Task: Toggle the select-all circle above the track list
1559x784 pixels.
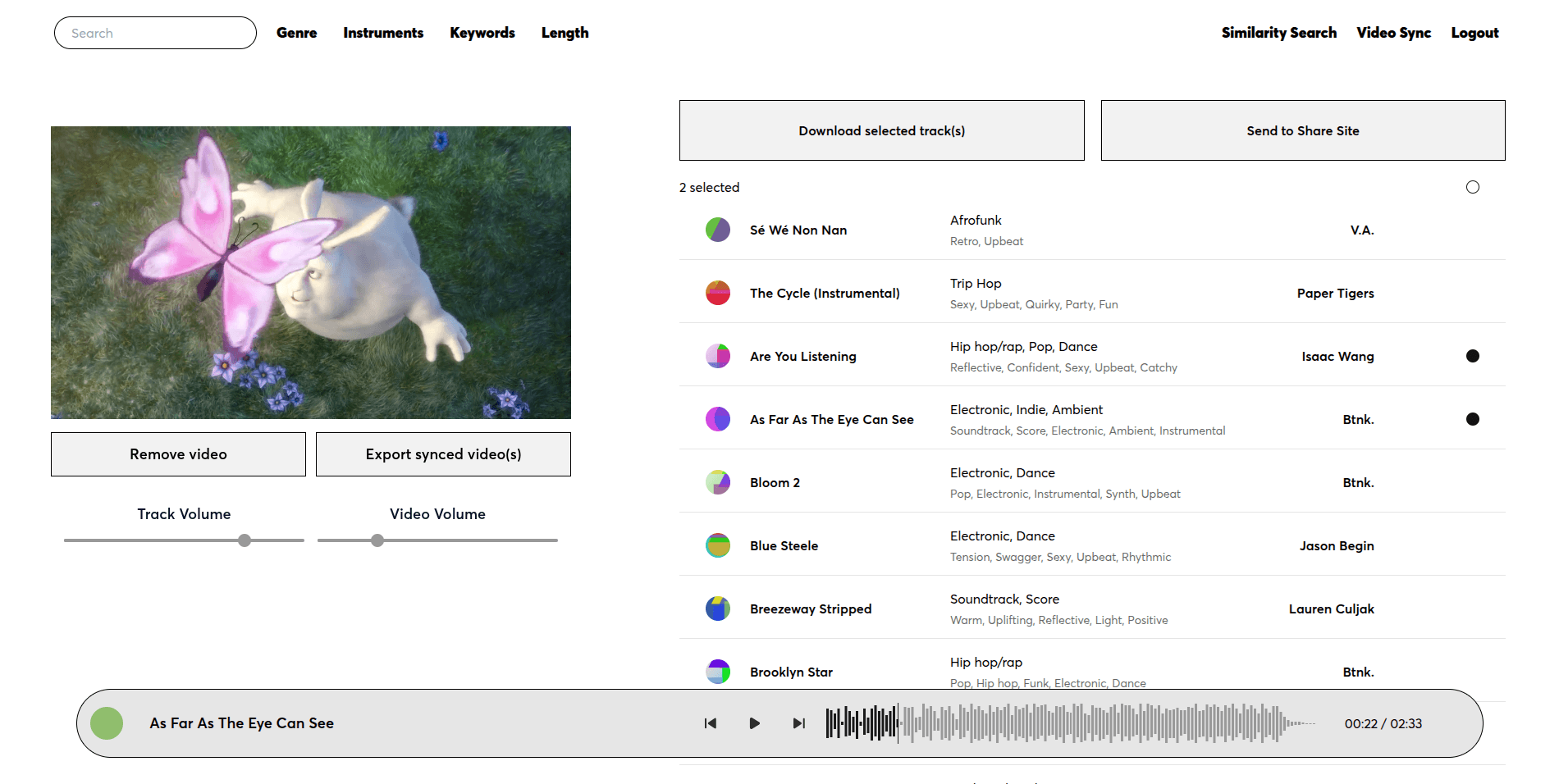Action: click(1473, 187)
